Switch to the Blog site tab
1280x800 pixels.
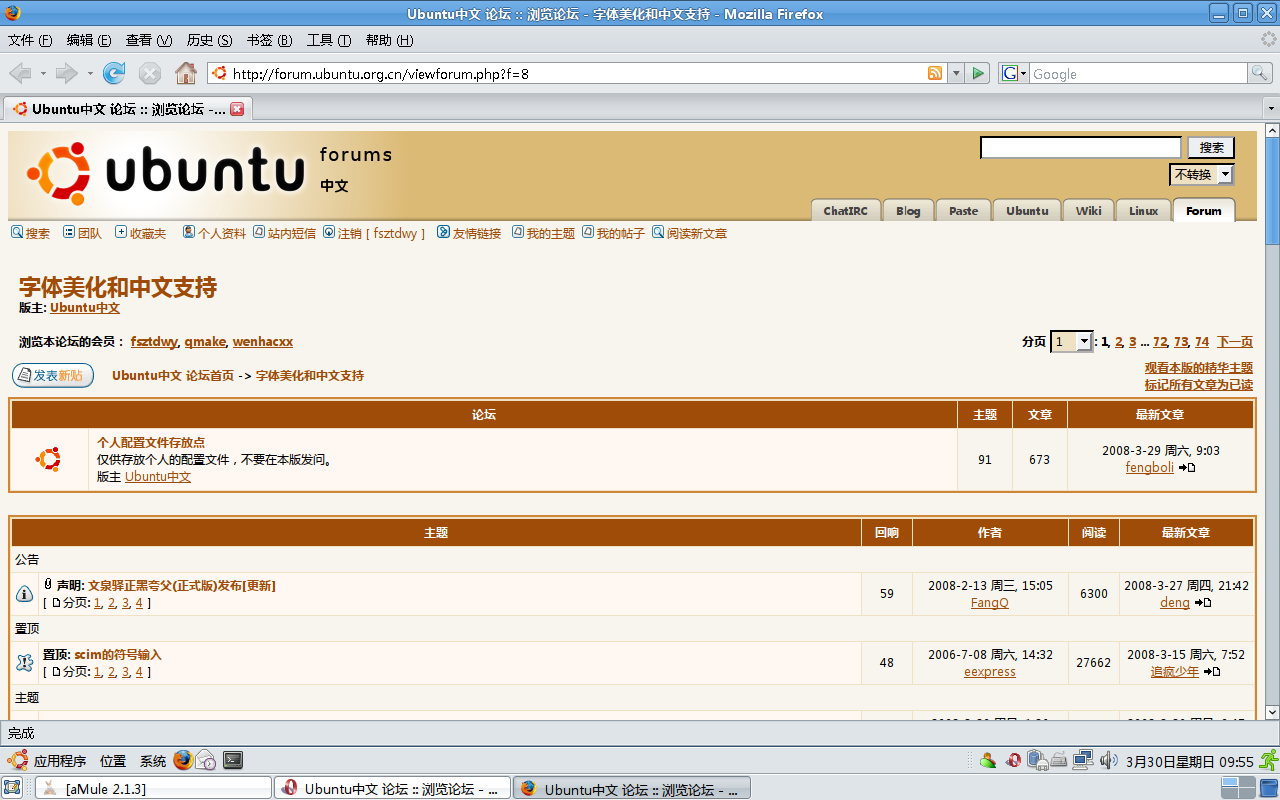point(908,210)
